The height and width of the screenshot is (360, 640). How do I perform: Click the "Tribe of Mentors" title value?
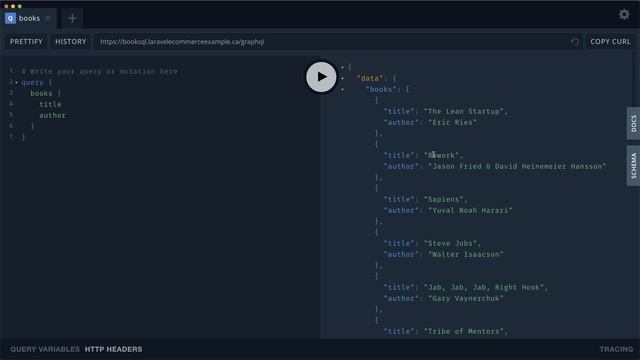pos(464,331)
